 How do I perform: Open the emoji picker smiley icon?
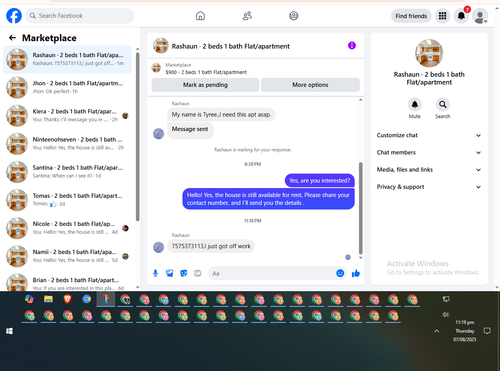point(340,273)
